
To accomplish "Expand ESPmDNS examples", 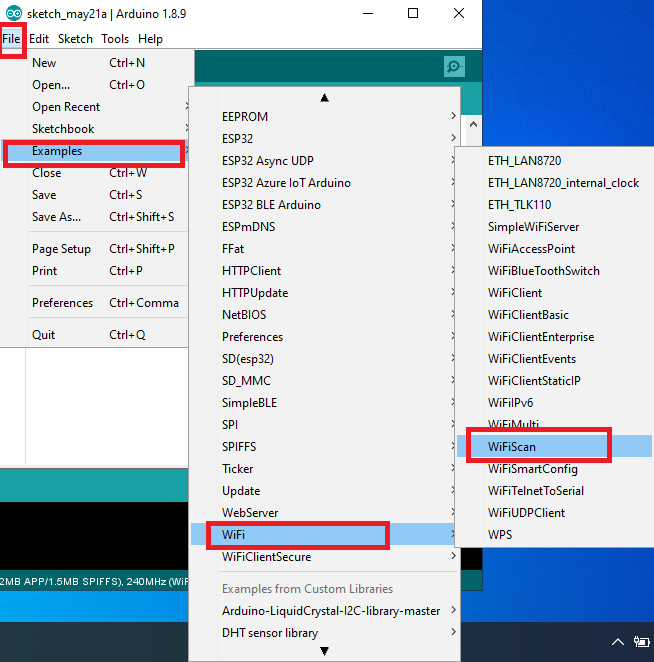I will pyautogui.click(x=323, y=227).
